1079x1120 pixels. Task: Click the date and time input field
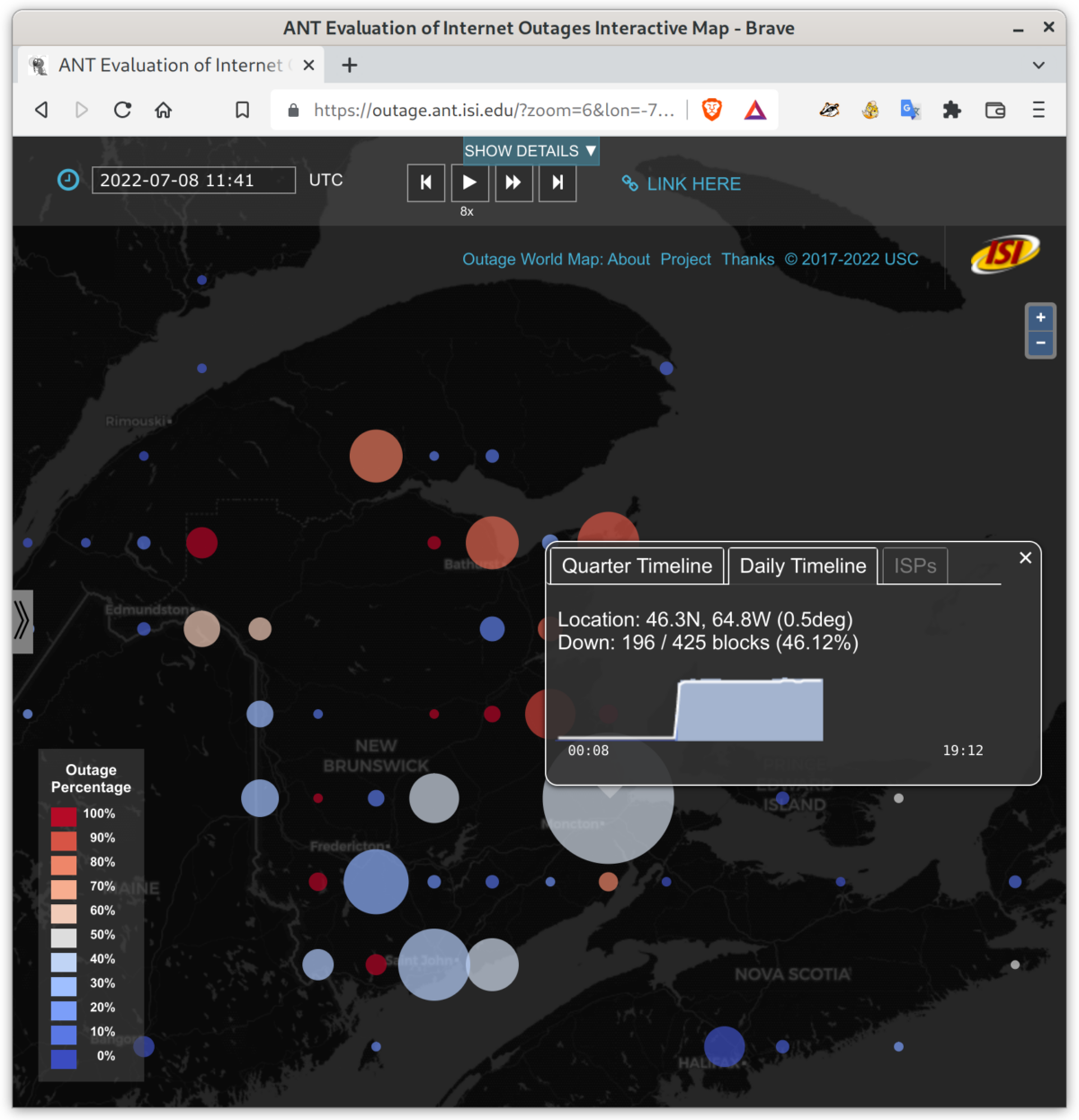pyautogui.click(x=193, y=181)
